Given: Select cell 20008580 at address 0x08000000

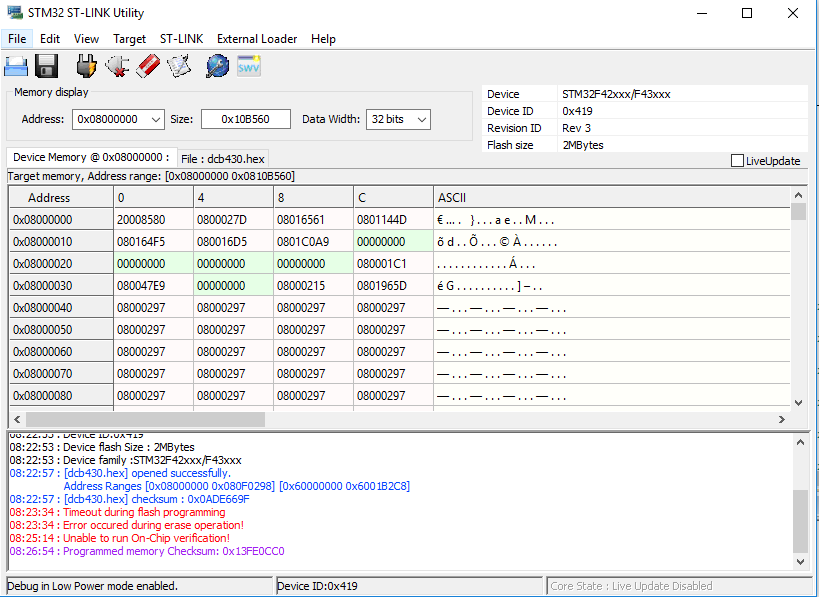Looking at the screenshot, I should pos(154,220).
